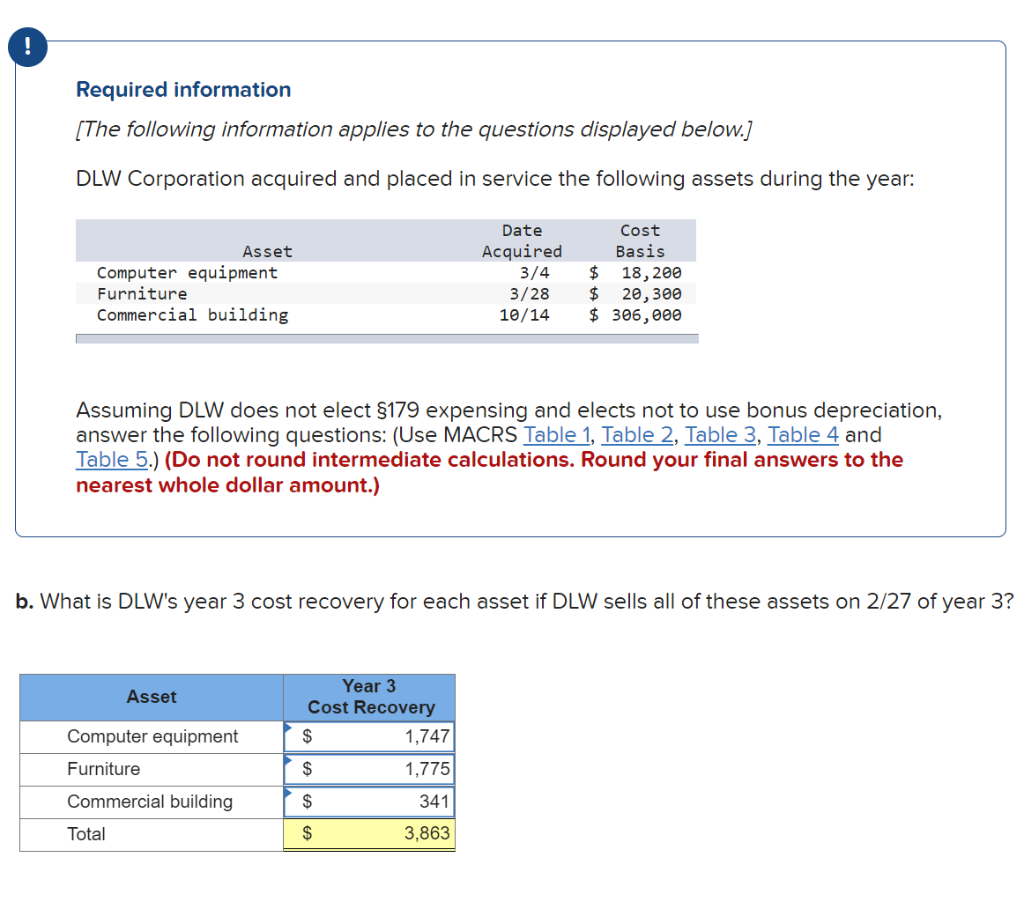Open the MACRS Table 1 link

click(x=557, y=435)
